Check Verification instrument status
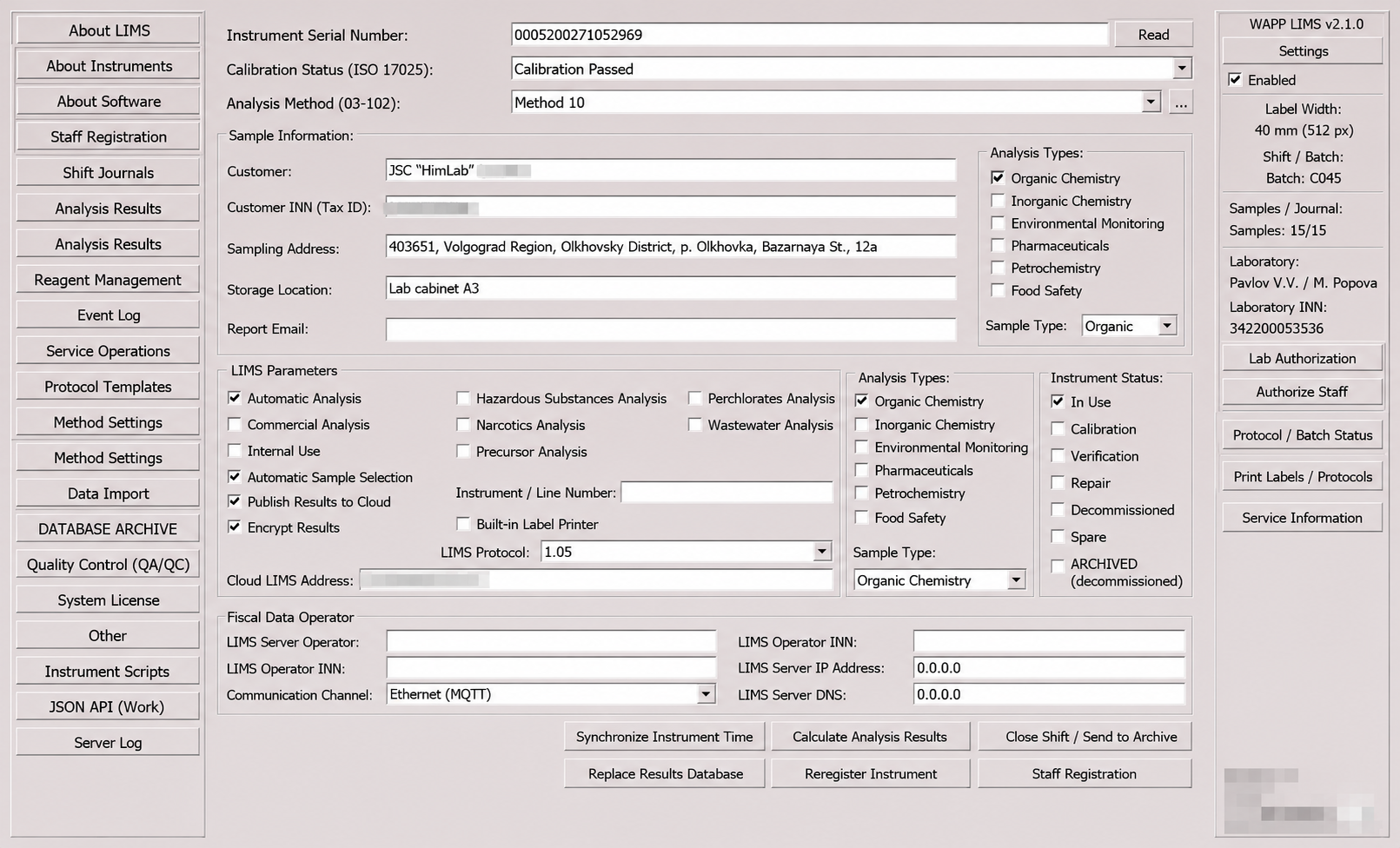Screen dimensions: 1400x848 (1058, 456)
